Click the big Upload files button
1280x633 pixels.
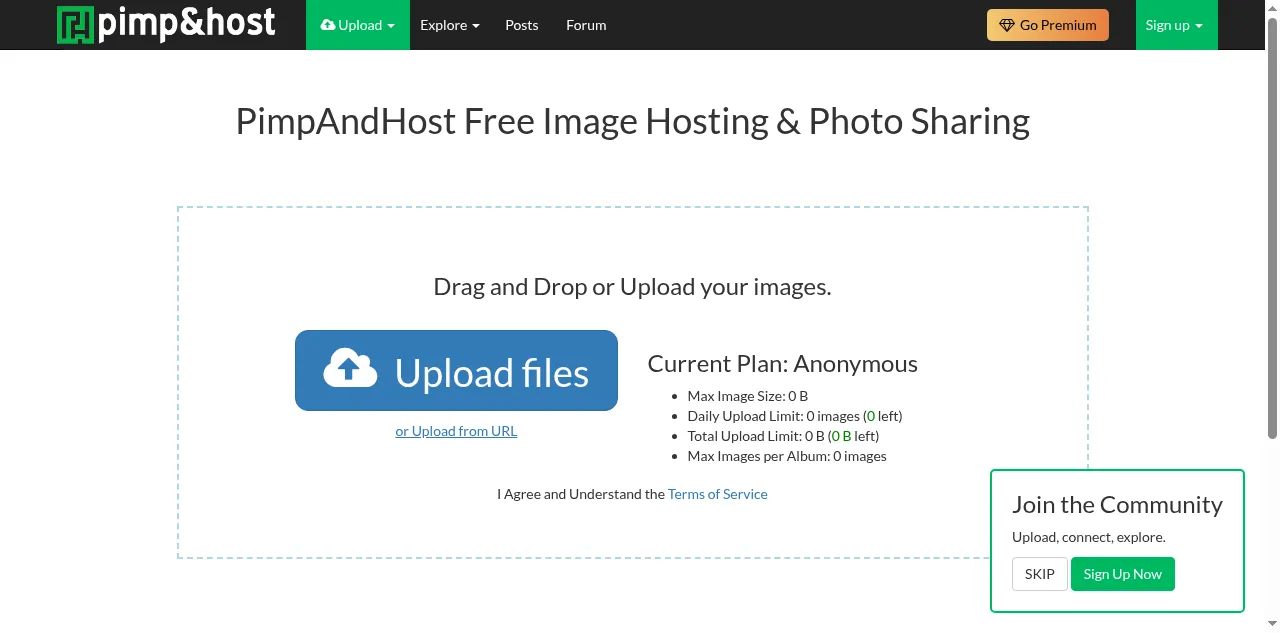(456, 371)
